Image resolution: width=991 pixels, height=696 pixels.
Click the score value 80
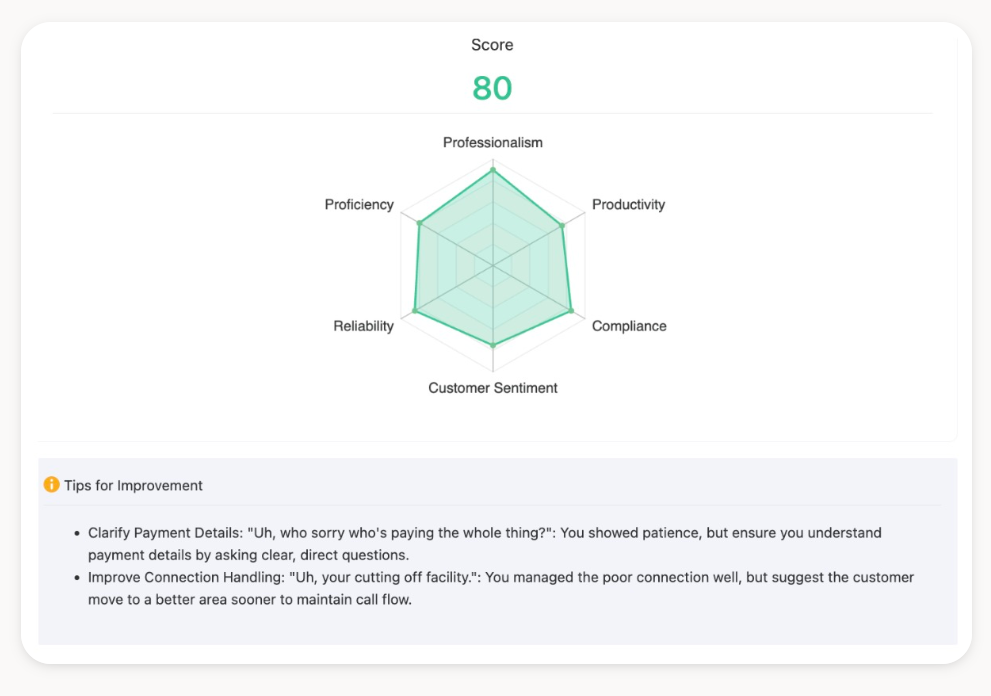point(492,88)
